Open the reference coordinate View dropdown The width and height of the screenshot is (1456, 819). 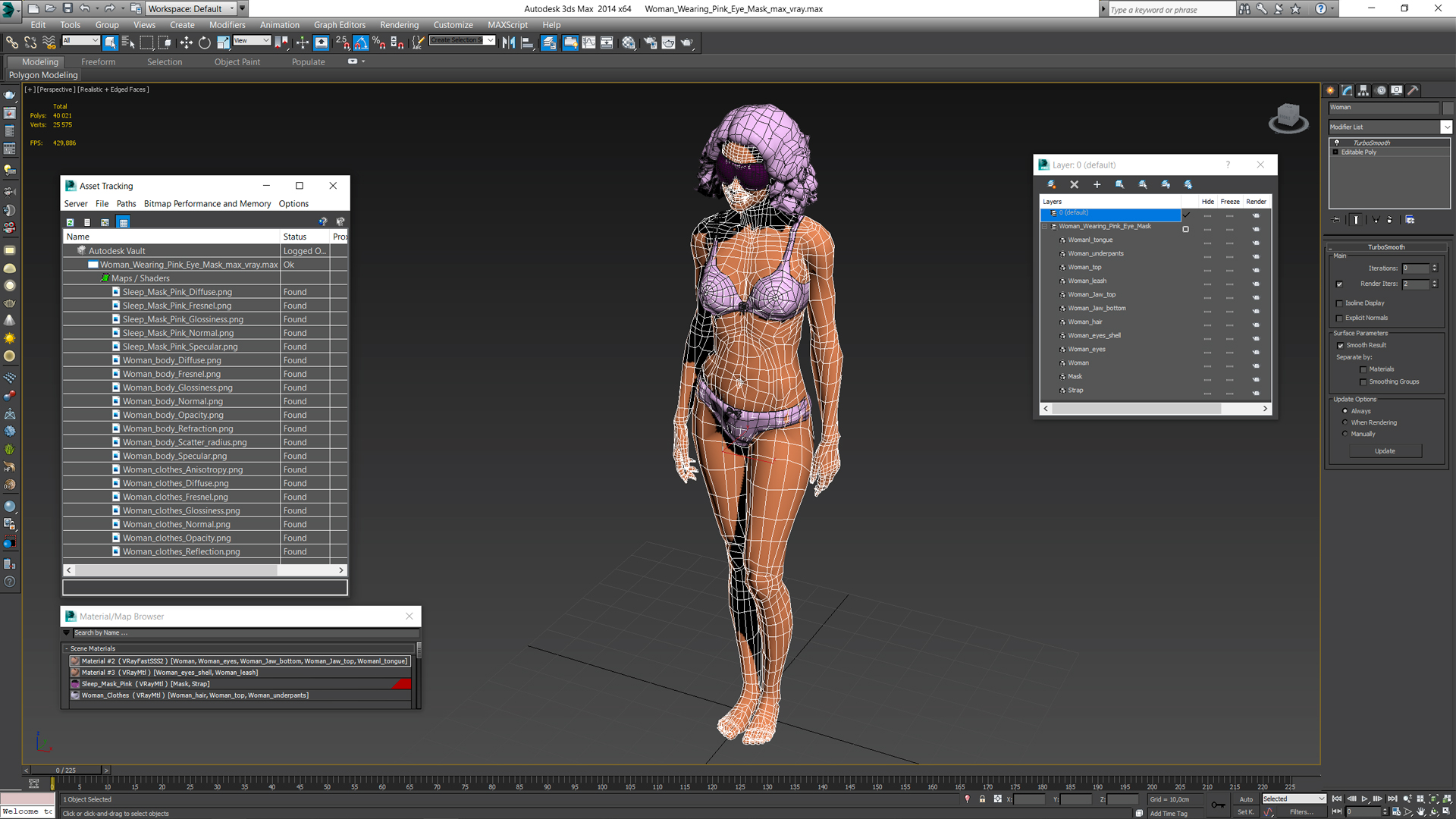pos(252,41)
